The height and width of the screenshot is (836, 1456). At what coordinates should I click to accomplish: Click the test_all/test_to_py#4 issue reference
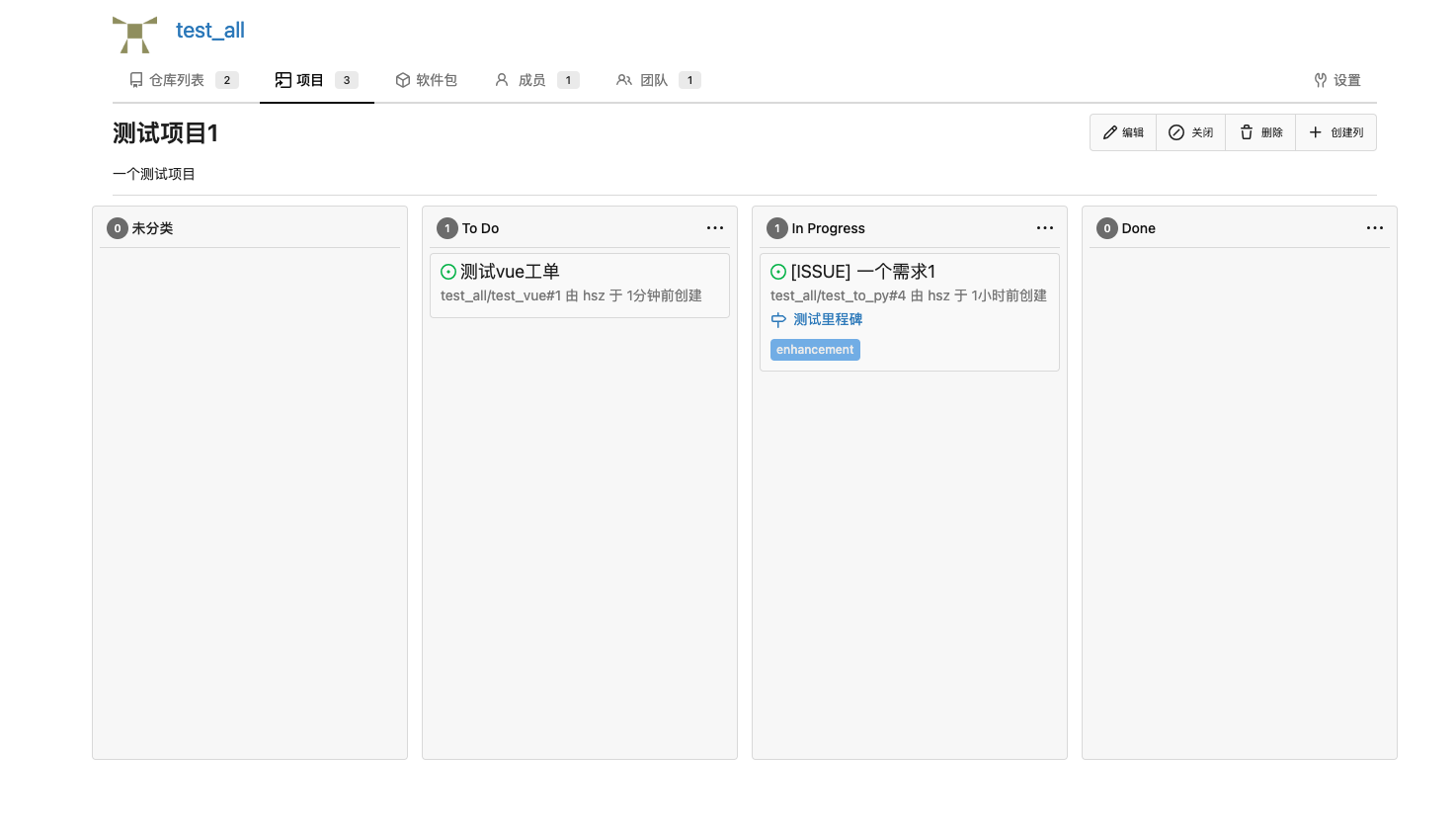pos(838,295)
